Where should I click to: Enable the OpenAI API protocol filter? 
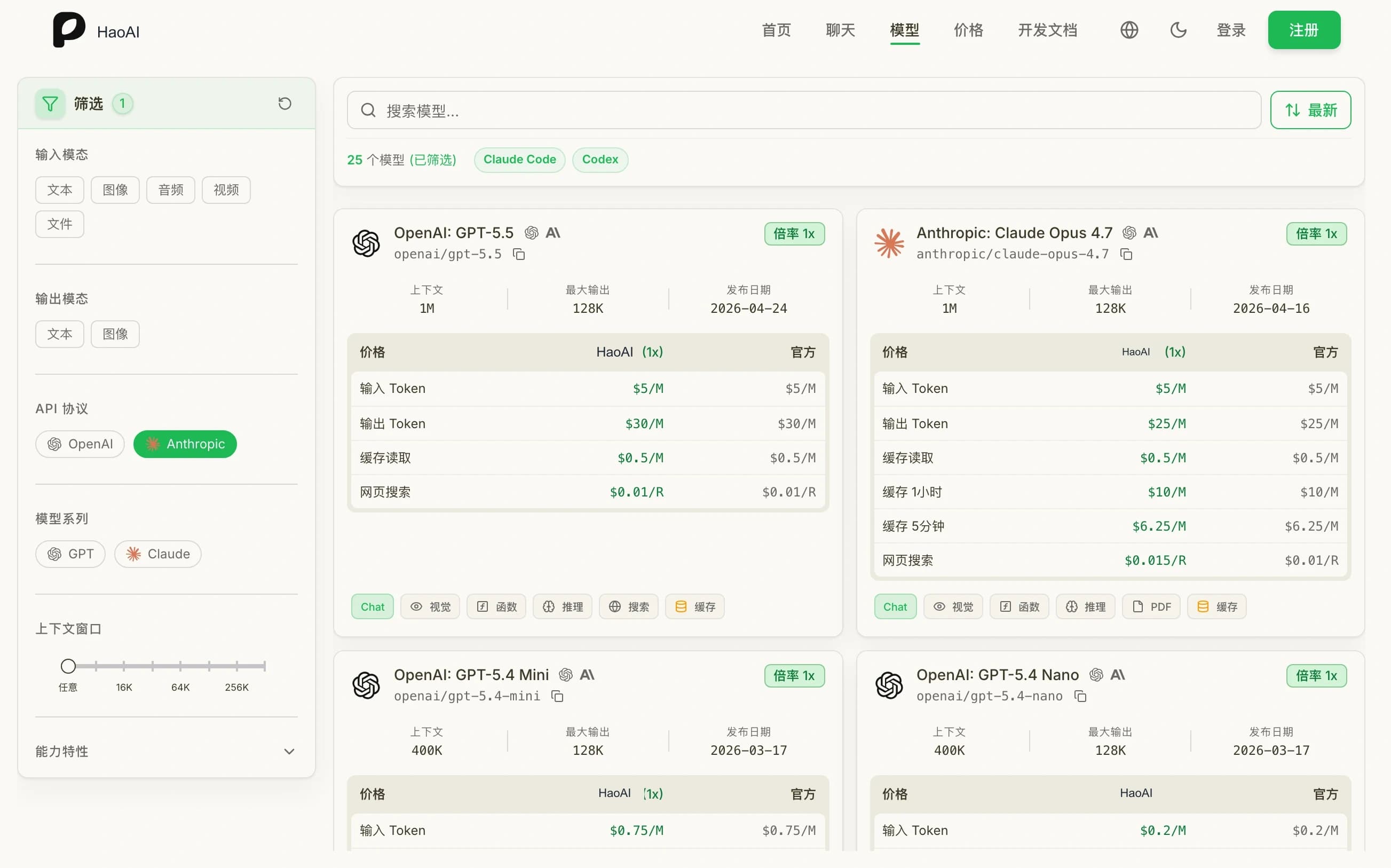coord(80,444)
